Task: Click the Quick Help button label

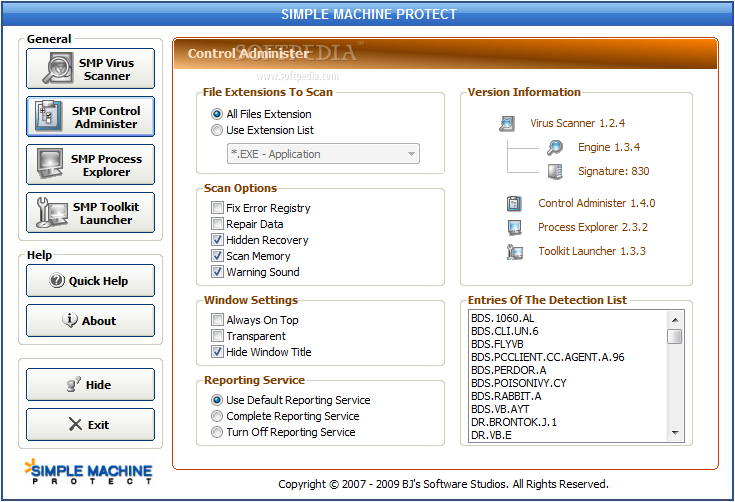Action: [x=98, y=281]
